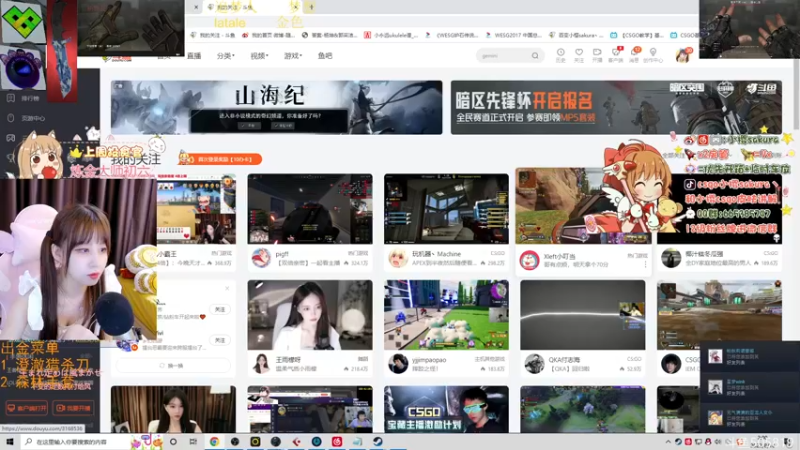The height and width of the screenshot is (450, 800).
Task: Open the WESG2017 中国 bookmark
Action: click(514, 35)
